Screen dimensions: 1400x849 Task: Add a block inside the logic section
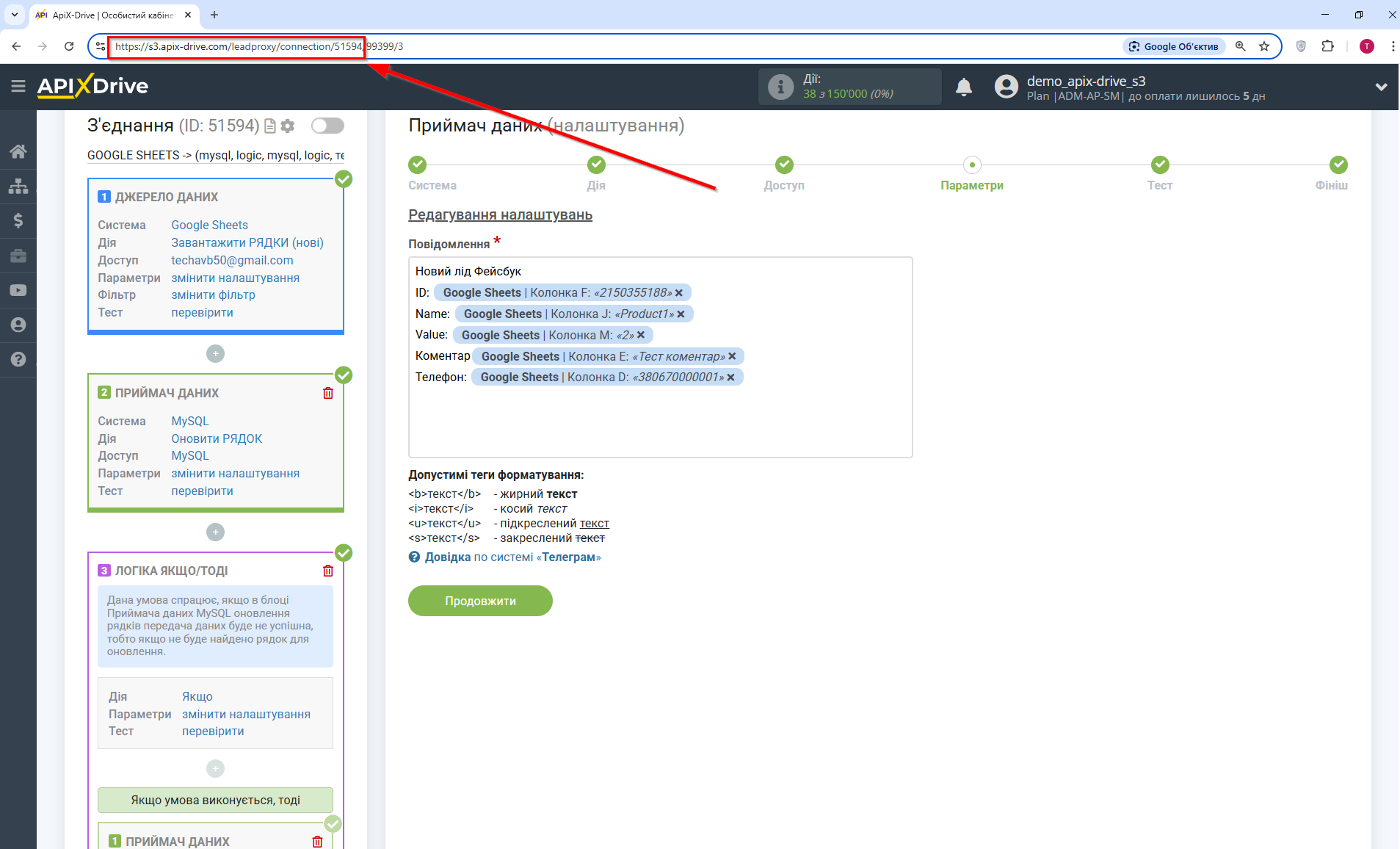click(215, 768)
